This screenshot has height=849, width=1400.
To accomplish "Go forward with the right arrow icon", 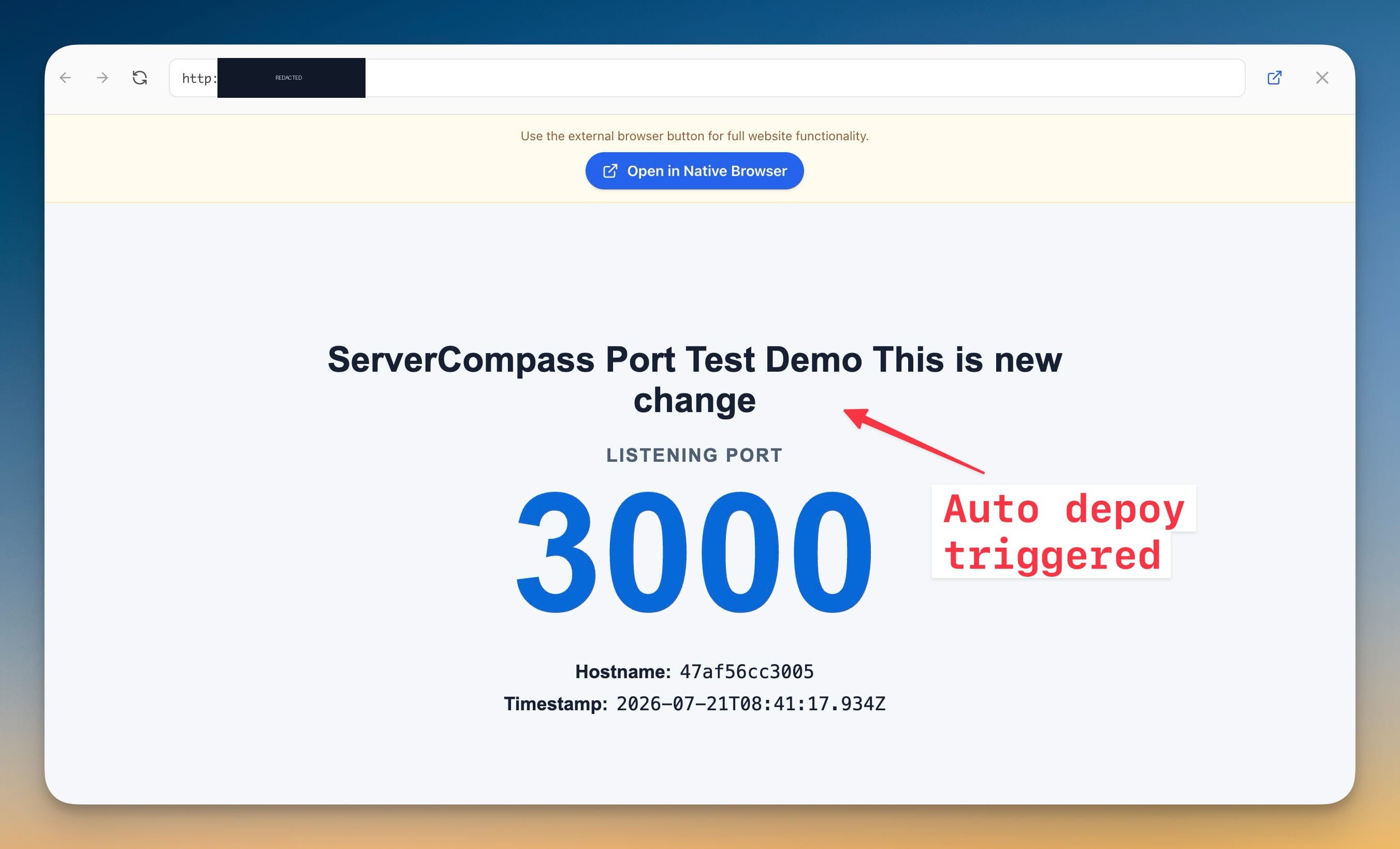I will click(x=103, y=78).
